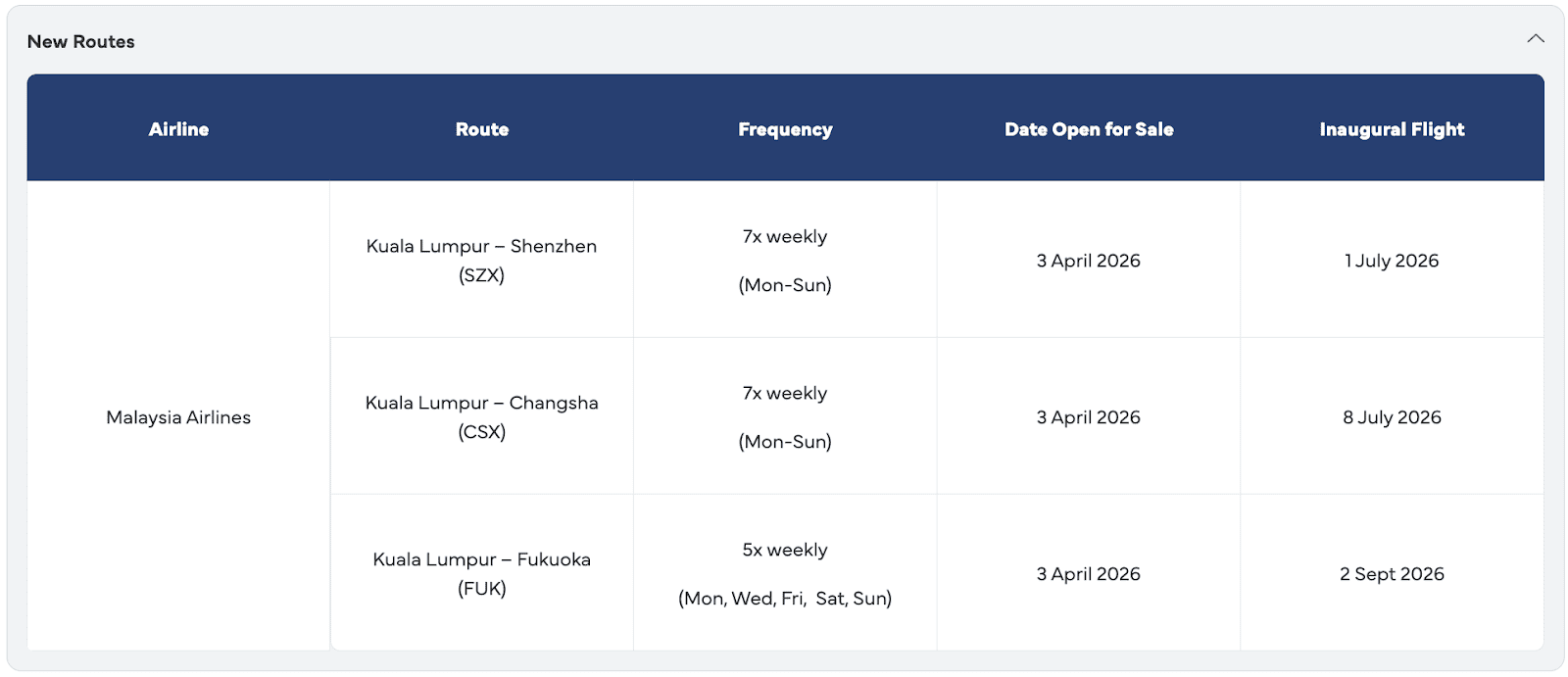
Task: Click the Malaysia Airlines cell
Action: (x=178, y=417)
